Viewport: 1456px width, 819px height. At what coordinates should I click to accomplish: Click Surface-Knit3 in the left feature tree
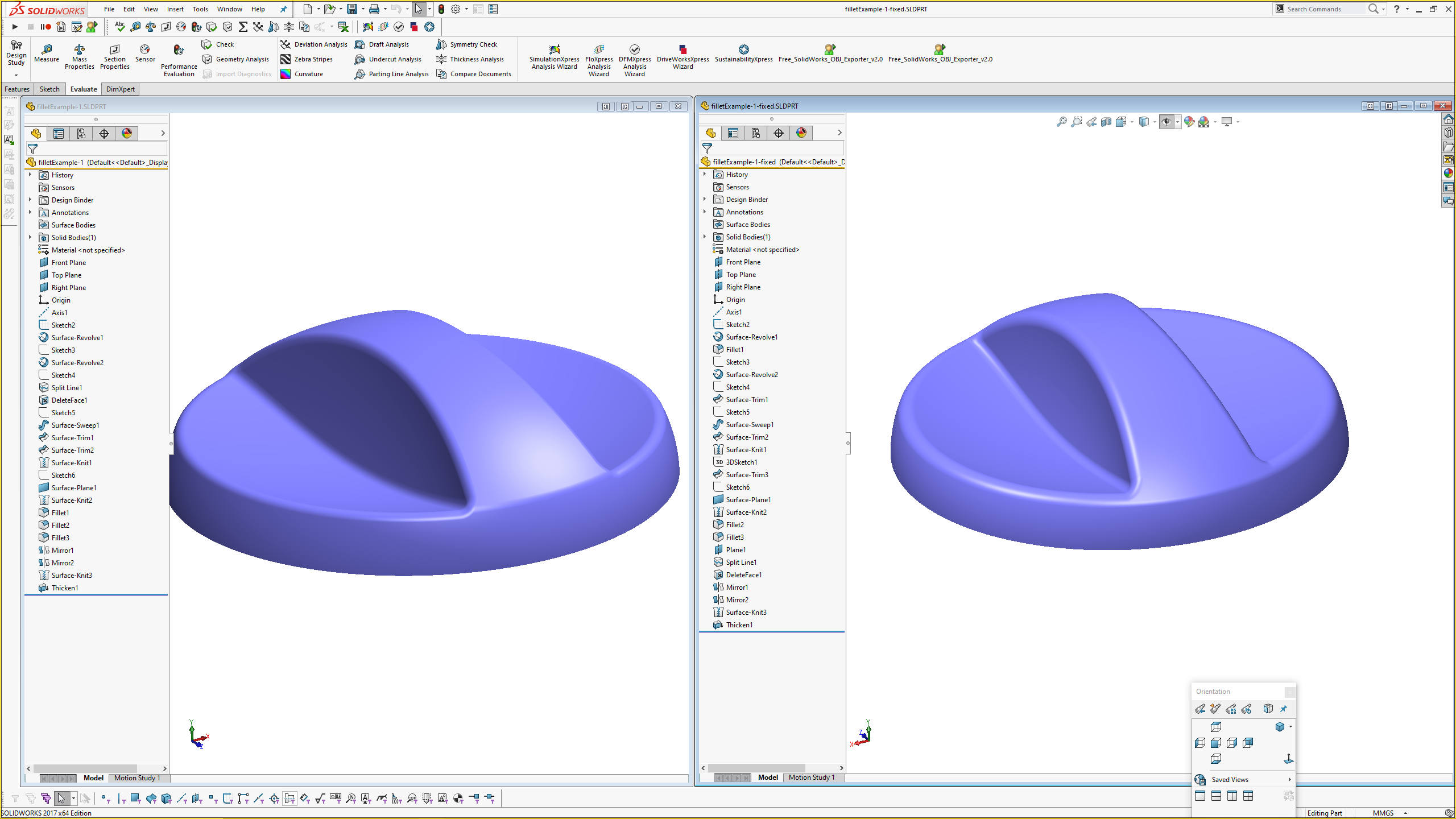(72, 575)
